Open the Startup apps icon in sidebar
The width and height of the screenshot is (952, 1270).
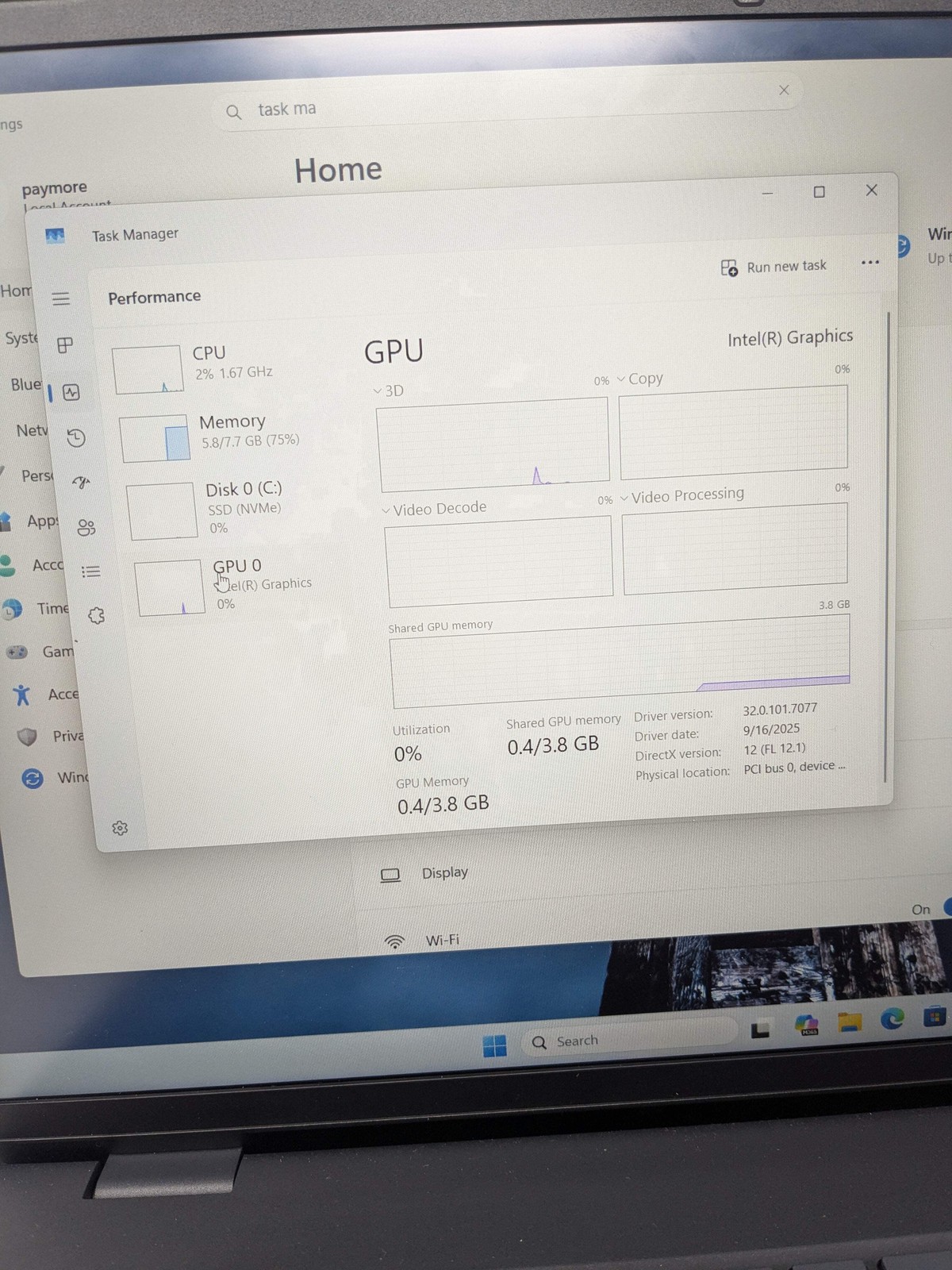tap(81, 482)
